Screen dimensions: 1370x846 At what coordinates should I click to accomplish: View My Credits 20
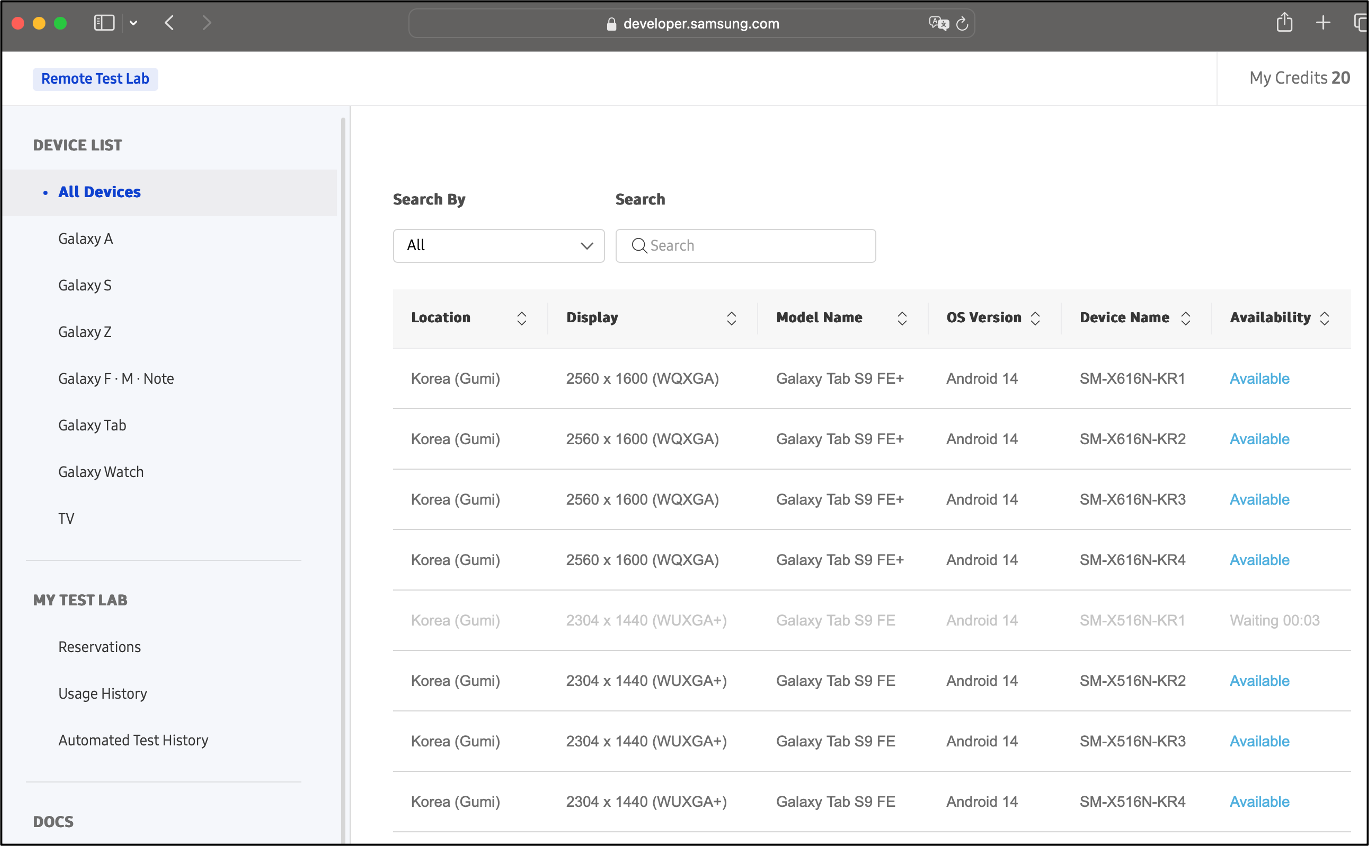click(1299, 78)
